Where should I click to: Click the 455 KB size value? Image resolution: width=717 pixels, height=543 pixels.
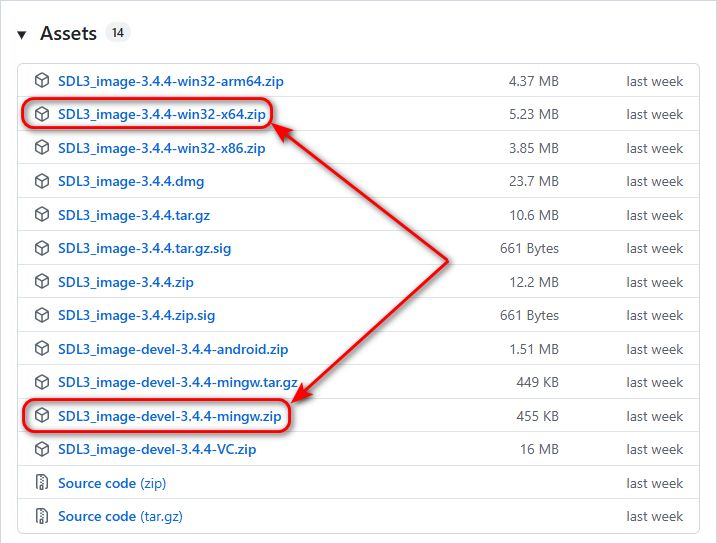(x=537, y=416)
